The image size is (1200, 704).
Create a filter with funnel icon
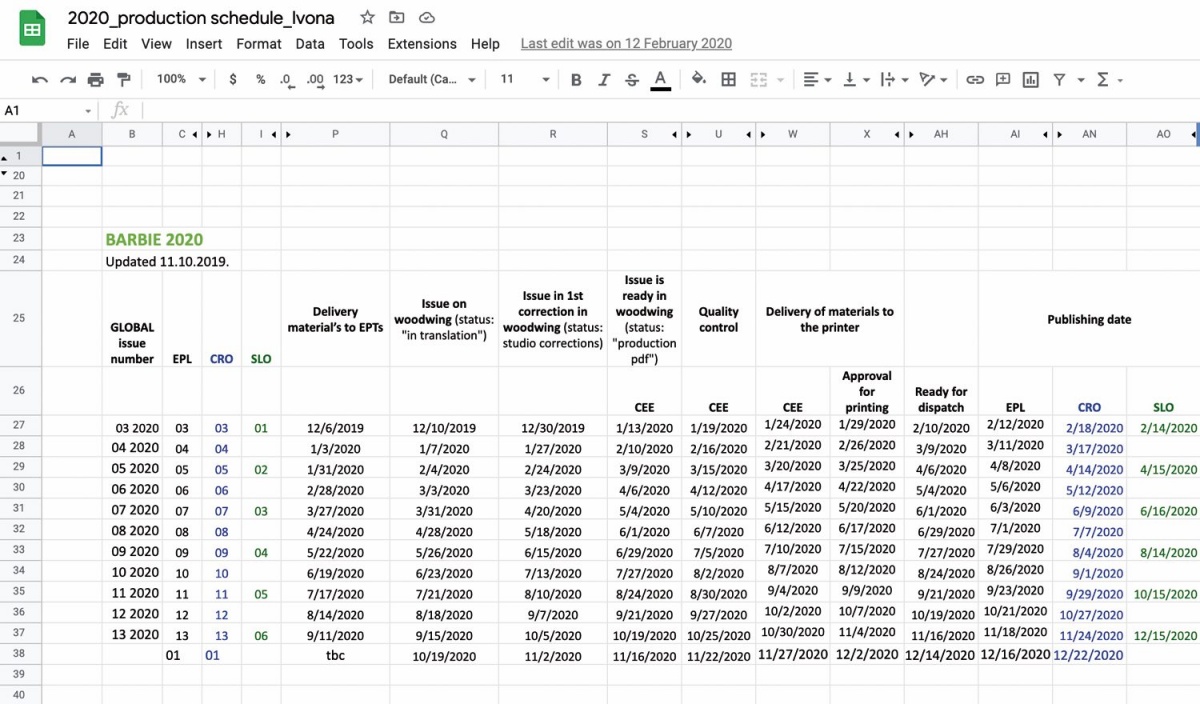tap(1059, 80)
